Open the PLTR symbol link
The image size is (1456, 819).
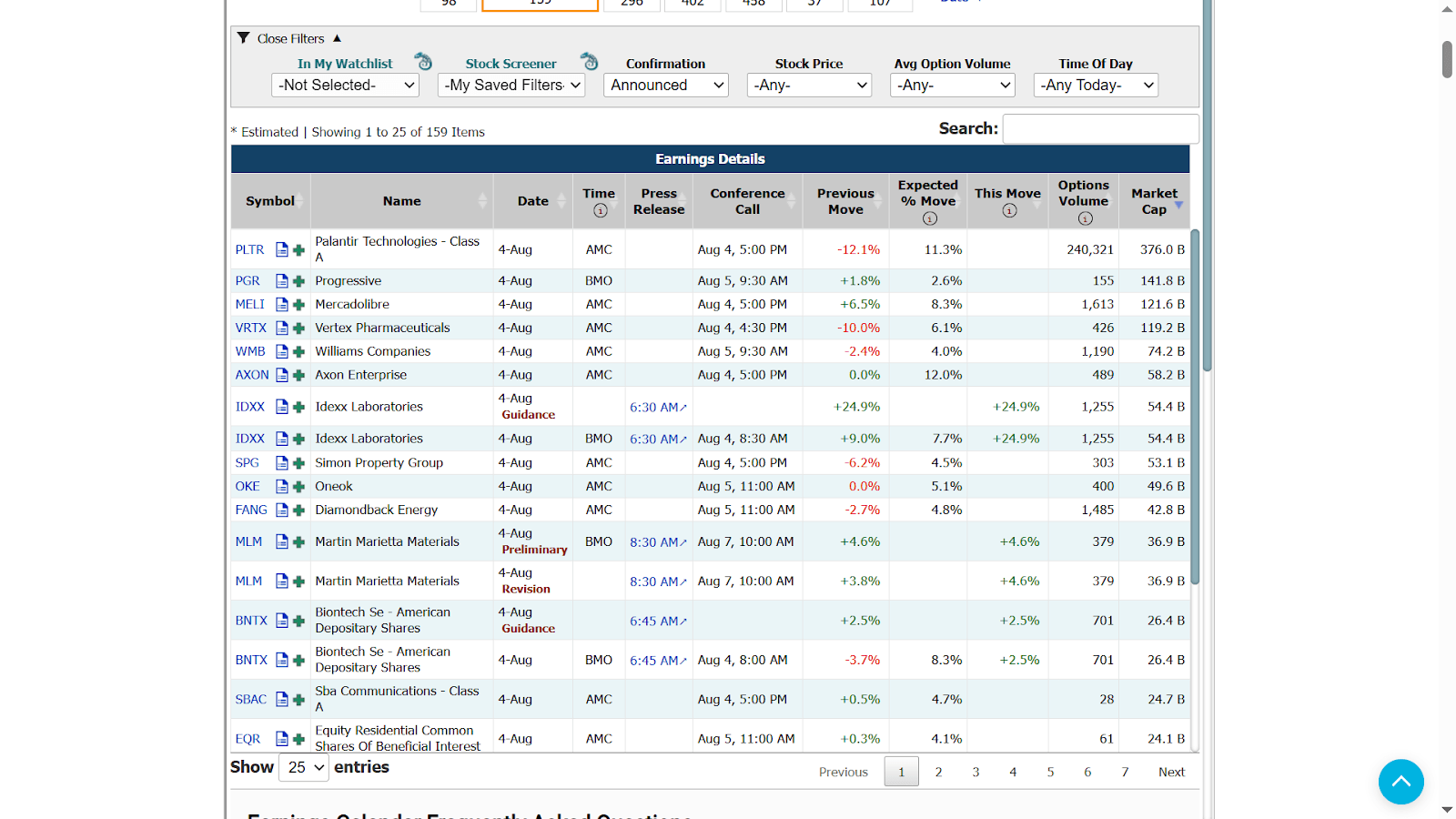[249, 249]
